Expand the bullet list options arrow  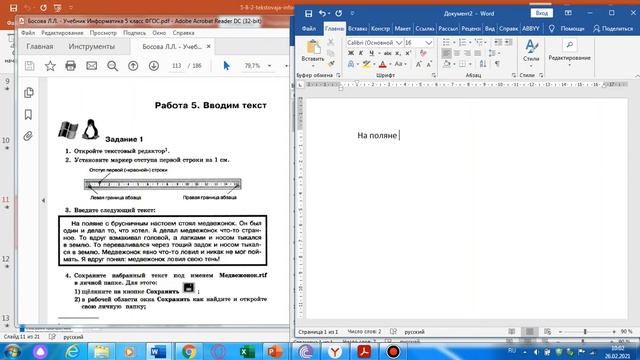(454, 42)
